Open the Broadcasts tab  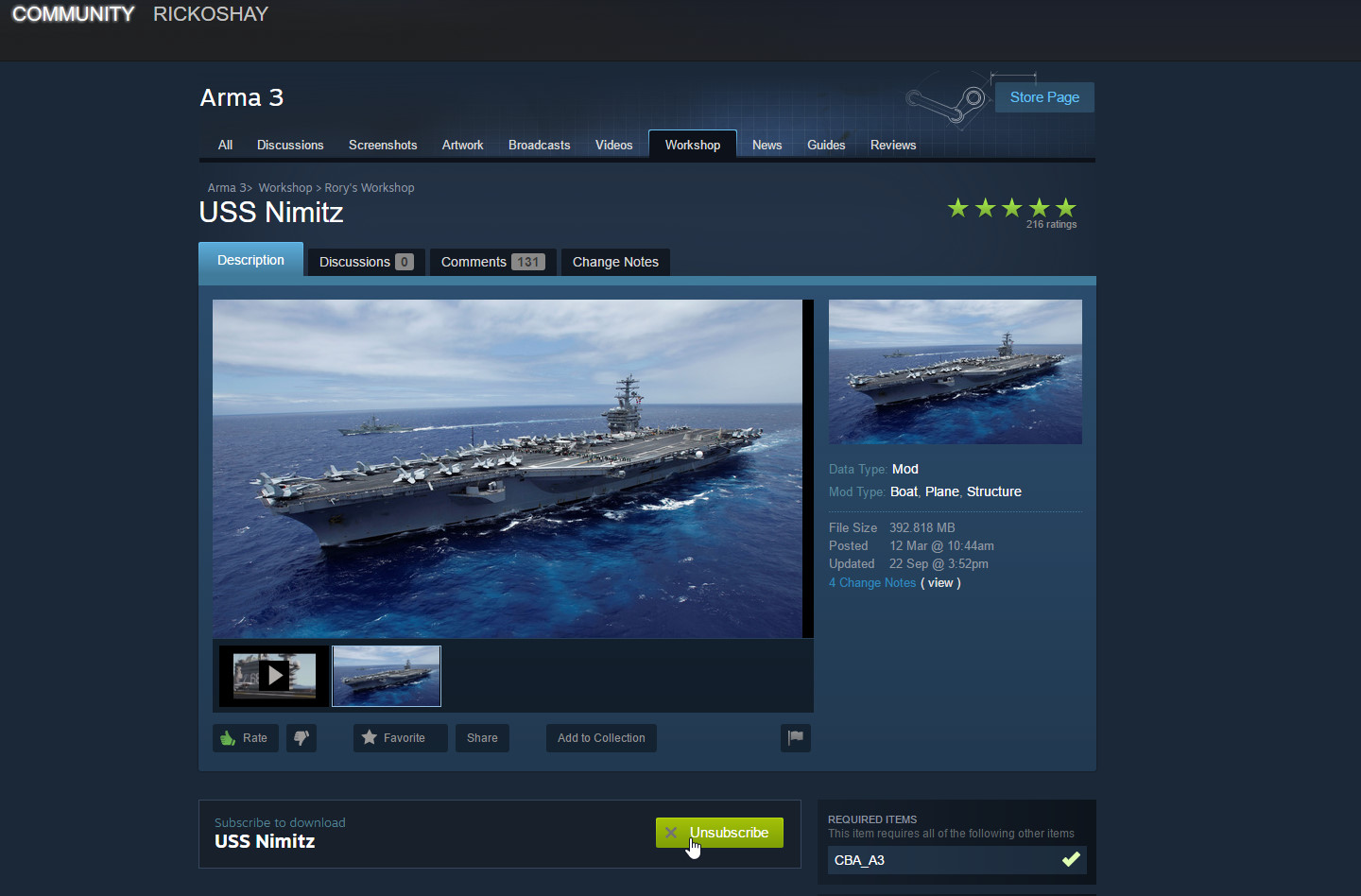pos(540,145)
